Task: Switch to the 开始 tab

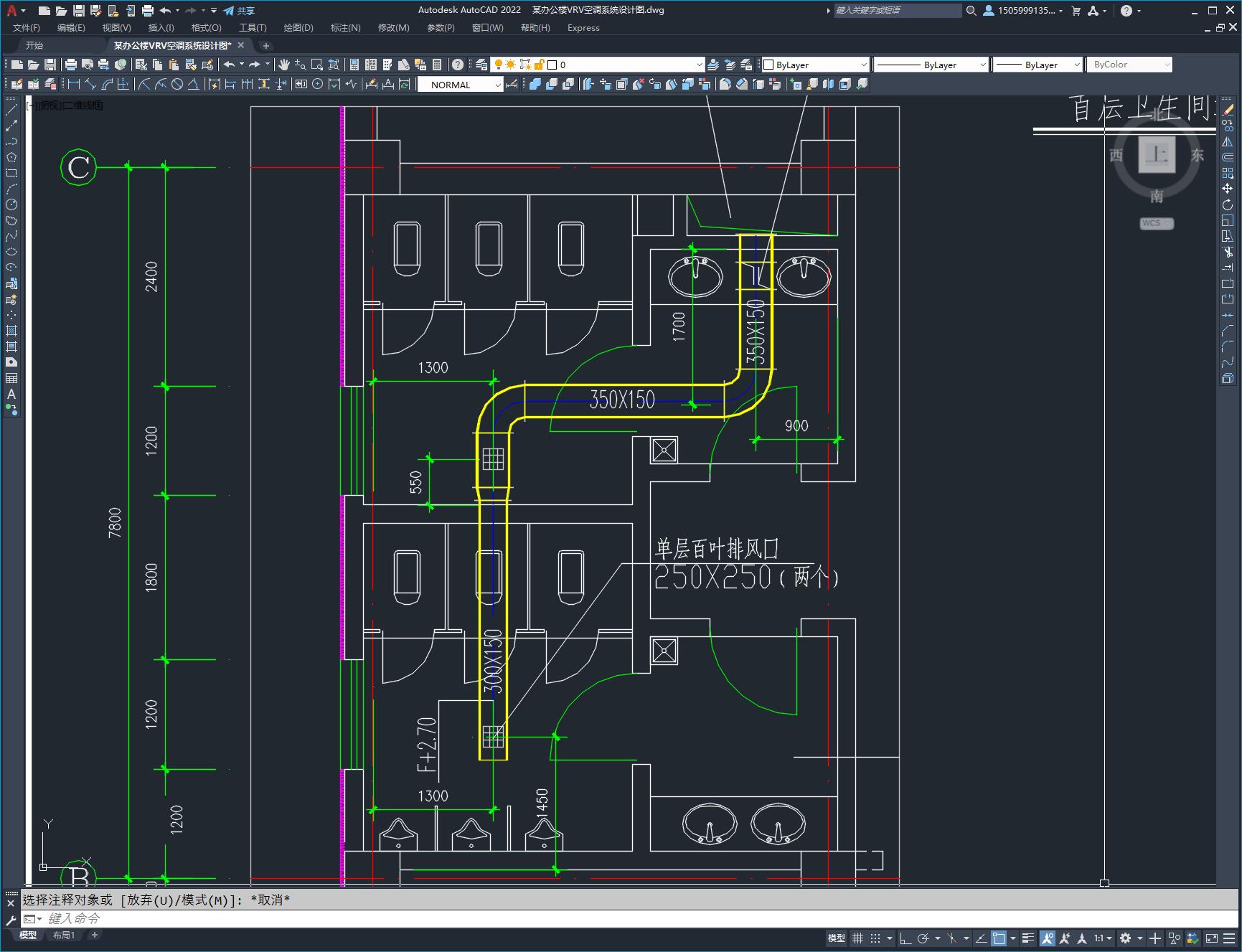Action: (34, 45)
